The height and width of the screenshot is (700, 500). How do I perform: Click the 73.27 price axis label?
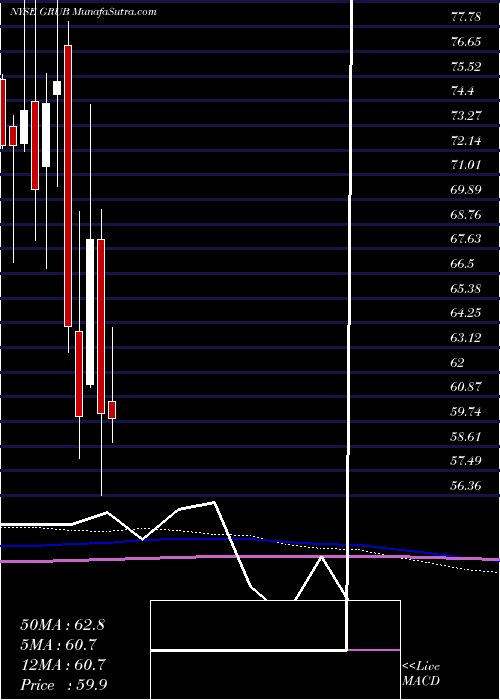467,116
